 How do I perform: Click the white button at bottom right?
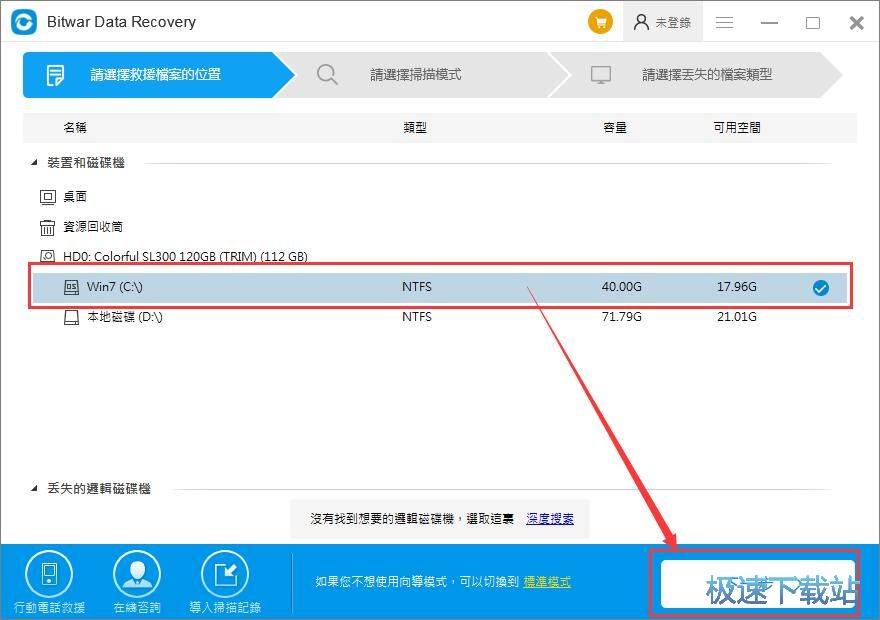758,584
